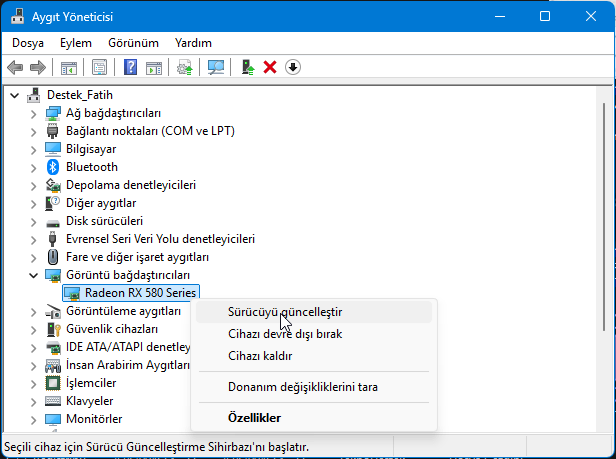Expand the Ağ bağdaştırıcıları node

[35, 113]
